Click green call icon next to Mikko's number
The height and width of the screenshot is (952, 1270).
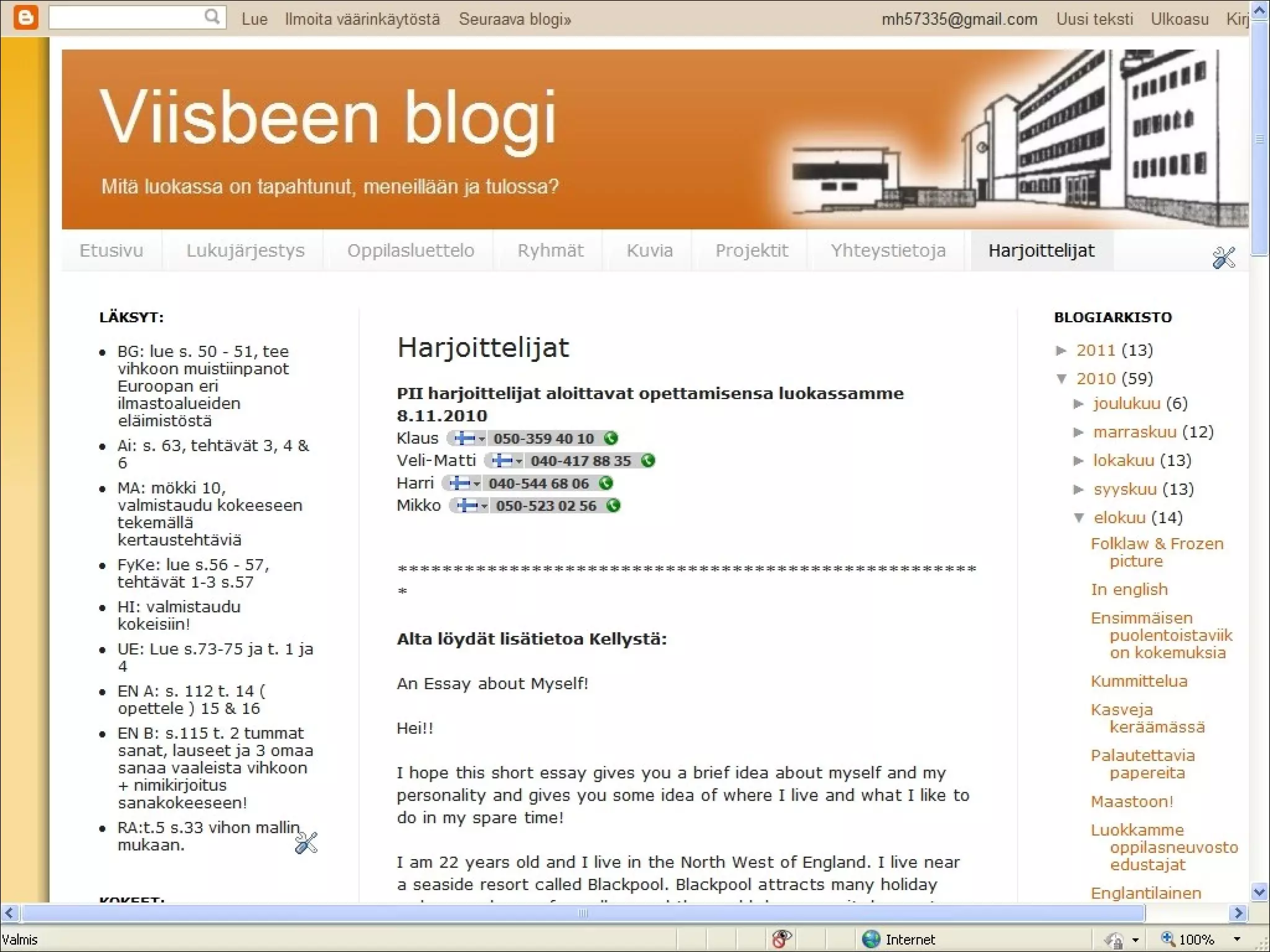613,506
